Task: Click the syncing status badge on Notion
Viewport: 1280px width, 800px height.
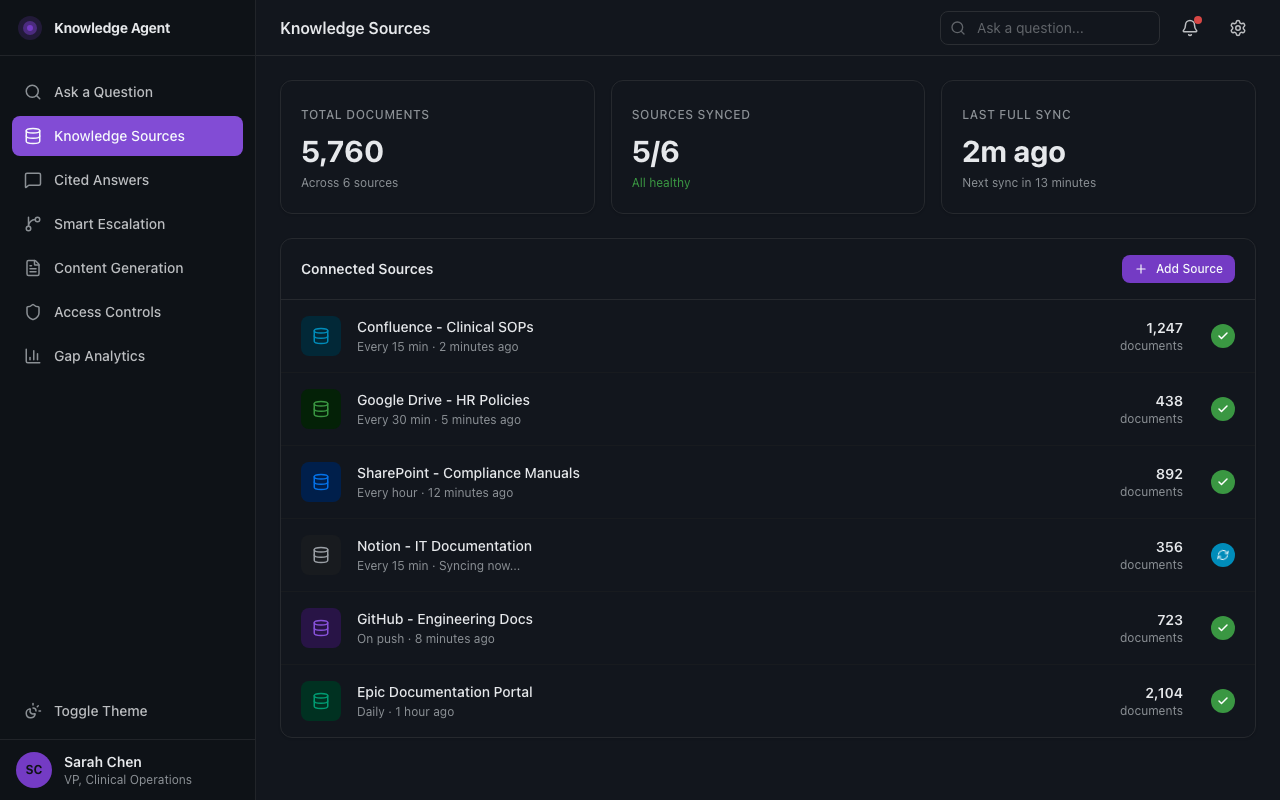Action: point(1222,555)
